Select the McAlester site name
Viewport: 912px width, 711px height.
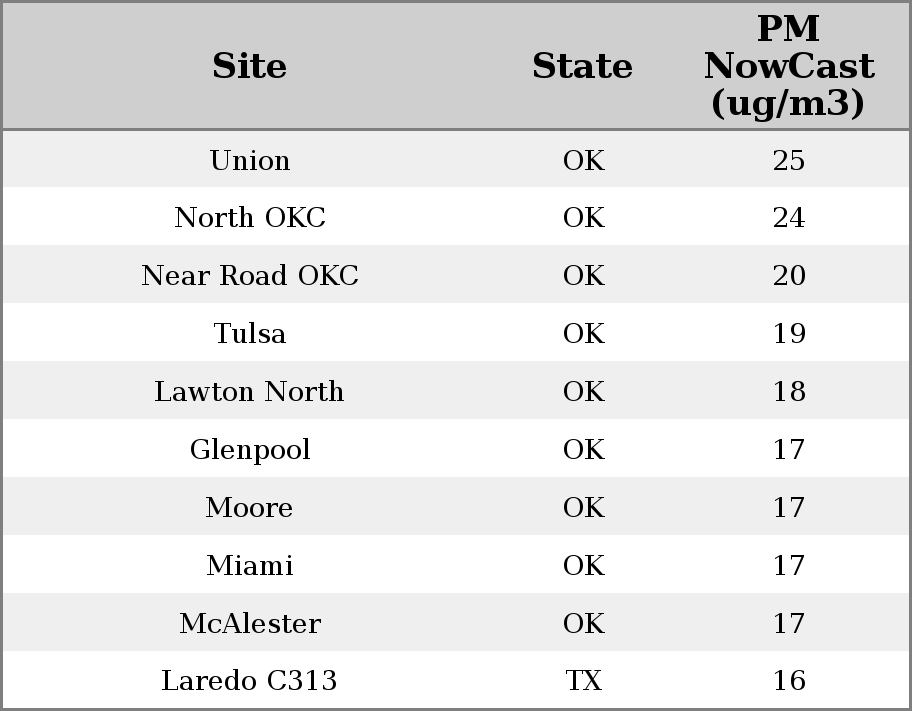point(250,624)
